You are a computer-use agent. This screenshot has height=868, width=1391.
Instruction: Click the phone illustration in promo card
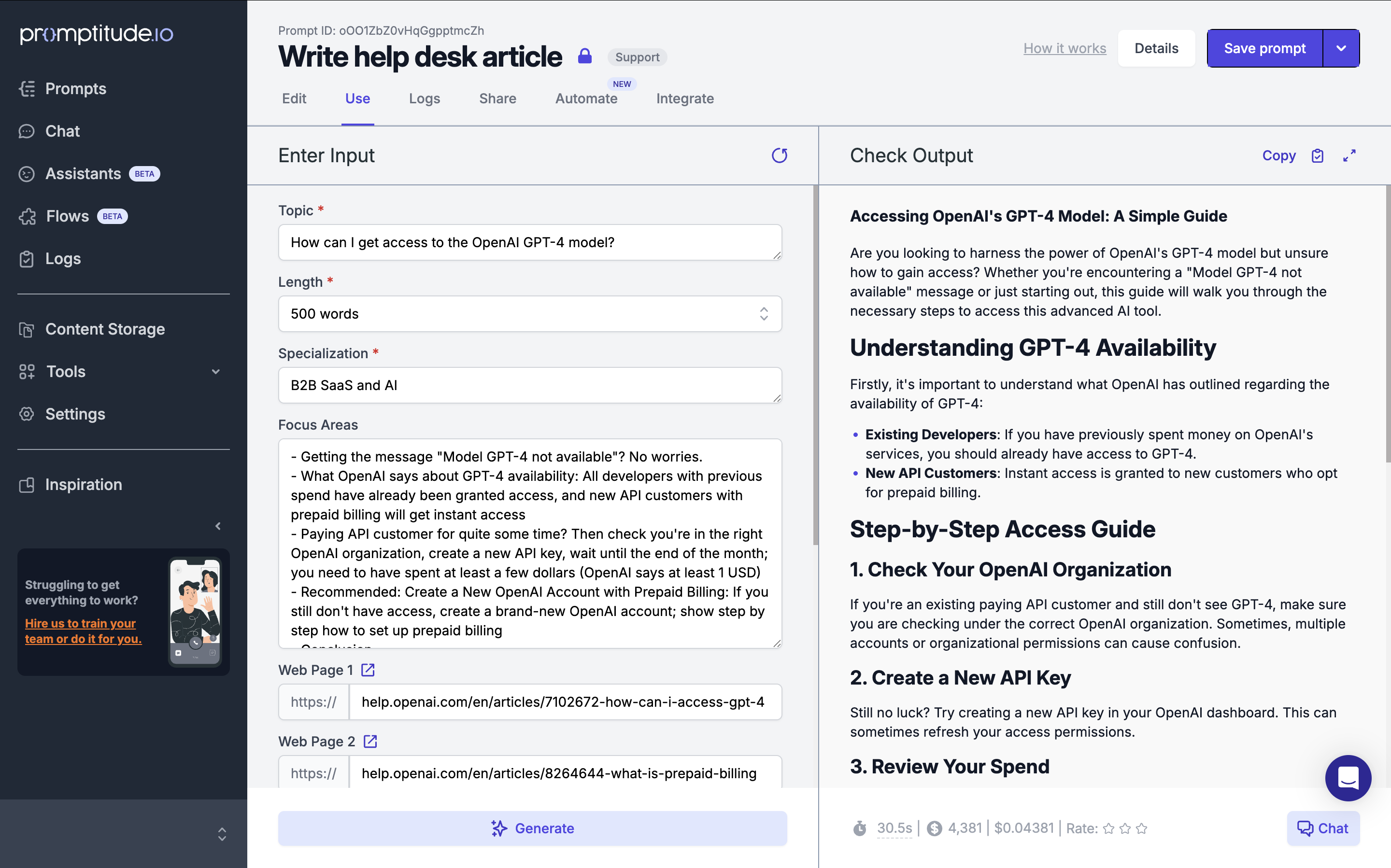tap(195, 612)
